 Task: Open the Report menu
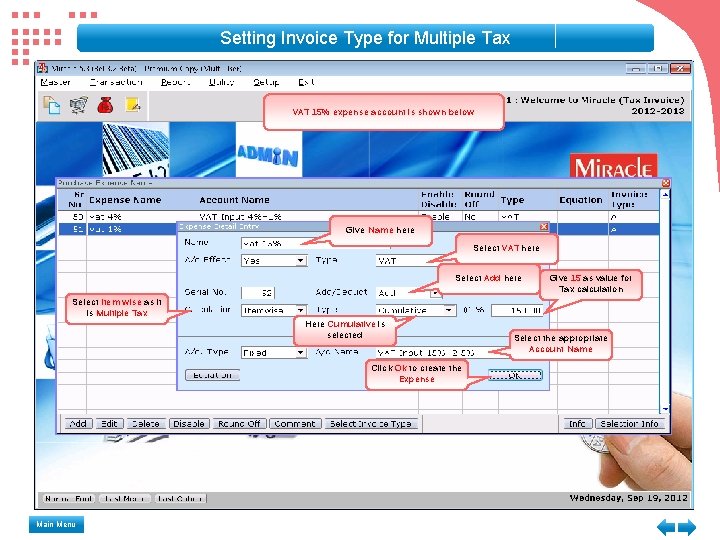pos(175,82)
